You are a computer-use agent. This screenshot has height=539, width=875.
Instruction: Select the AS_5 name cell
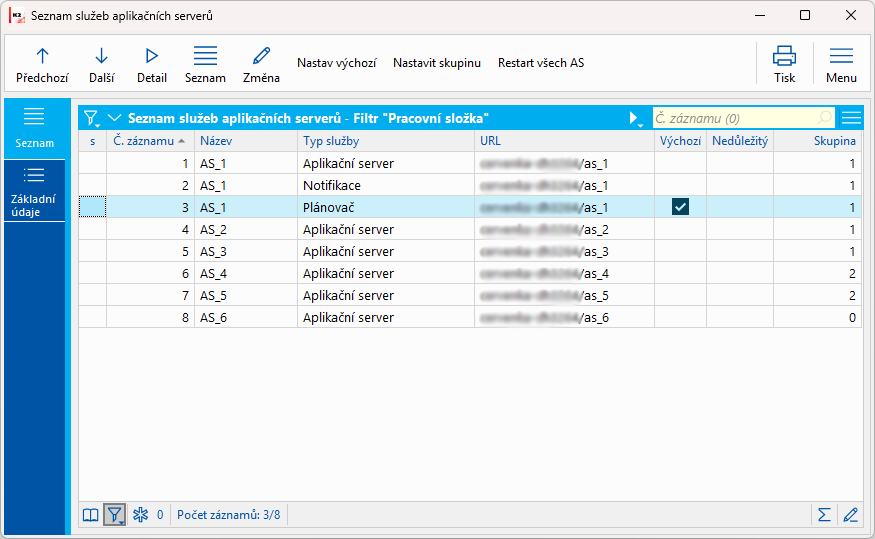246,295
